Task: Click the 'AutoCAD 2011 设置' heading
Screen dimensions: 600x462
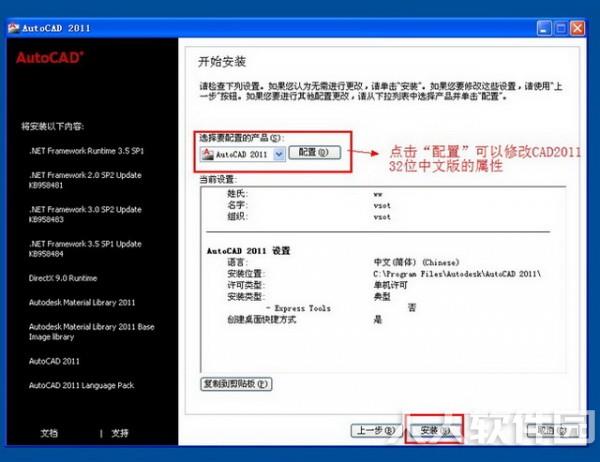Action: click(x=249, y=251)
